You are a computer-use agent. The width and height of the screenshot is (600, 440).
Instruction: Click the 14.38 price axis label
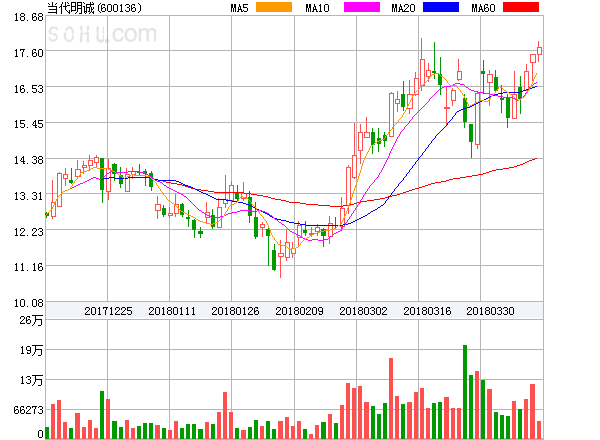point(29,160)
